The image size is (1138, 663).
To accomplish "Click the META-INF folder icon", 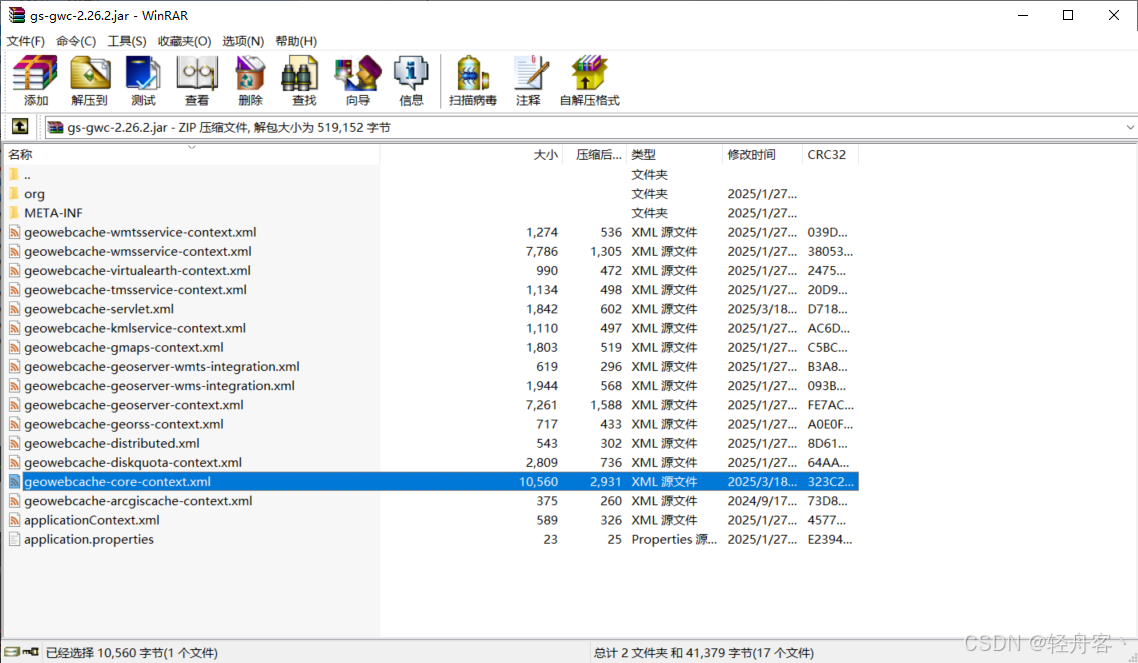I will coord(14,213).
